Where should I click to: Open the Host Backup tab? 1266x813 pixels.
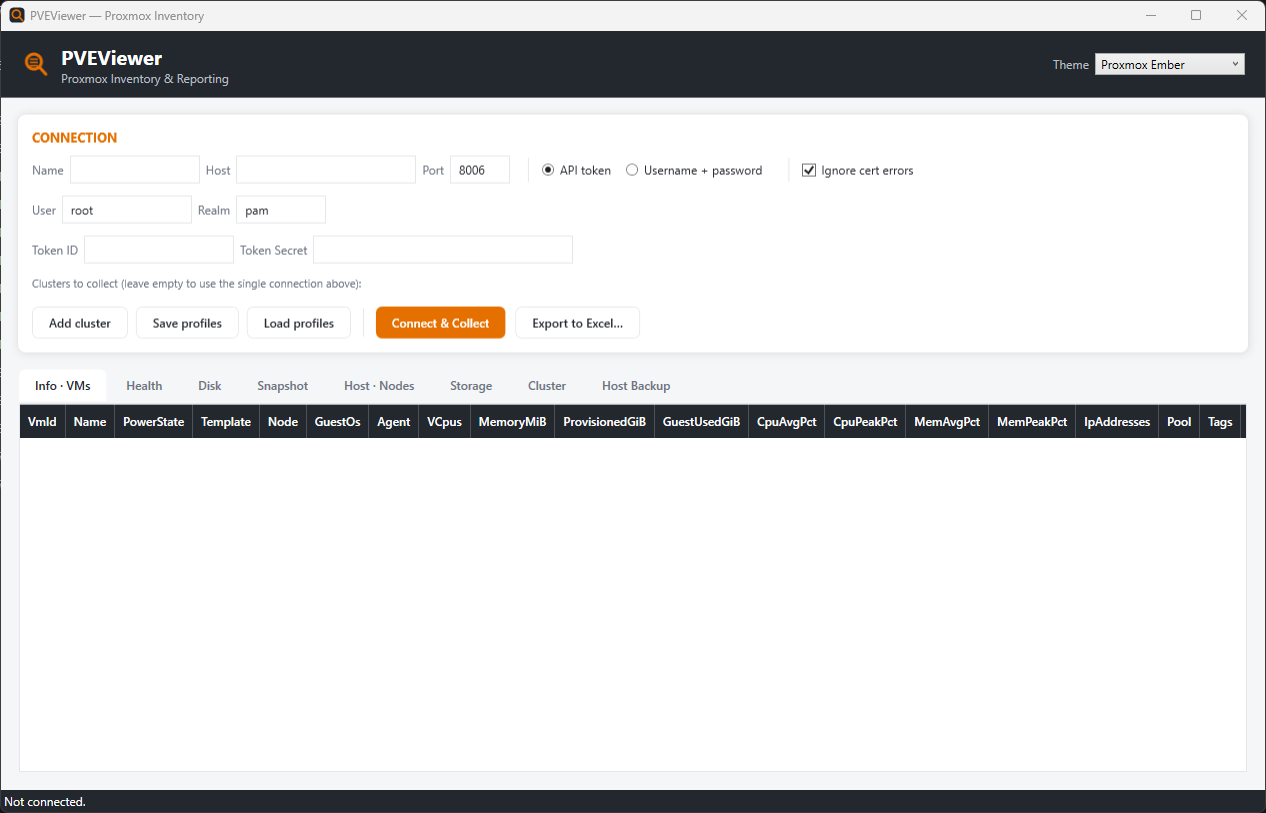coord(636,385)
